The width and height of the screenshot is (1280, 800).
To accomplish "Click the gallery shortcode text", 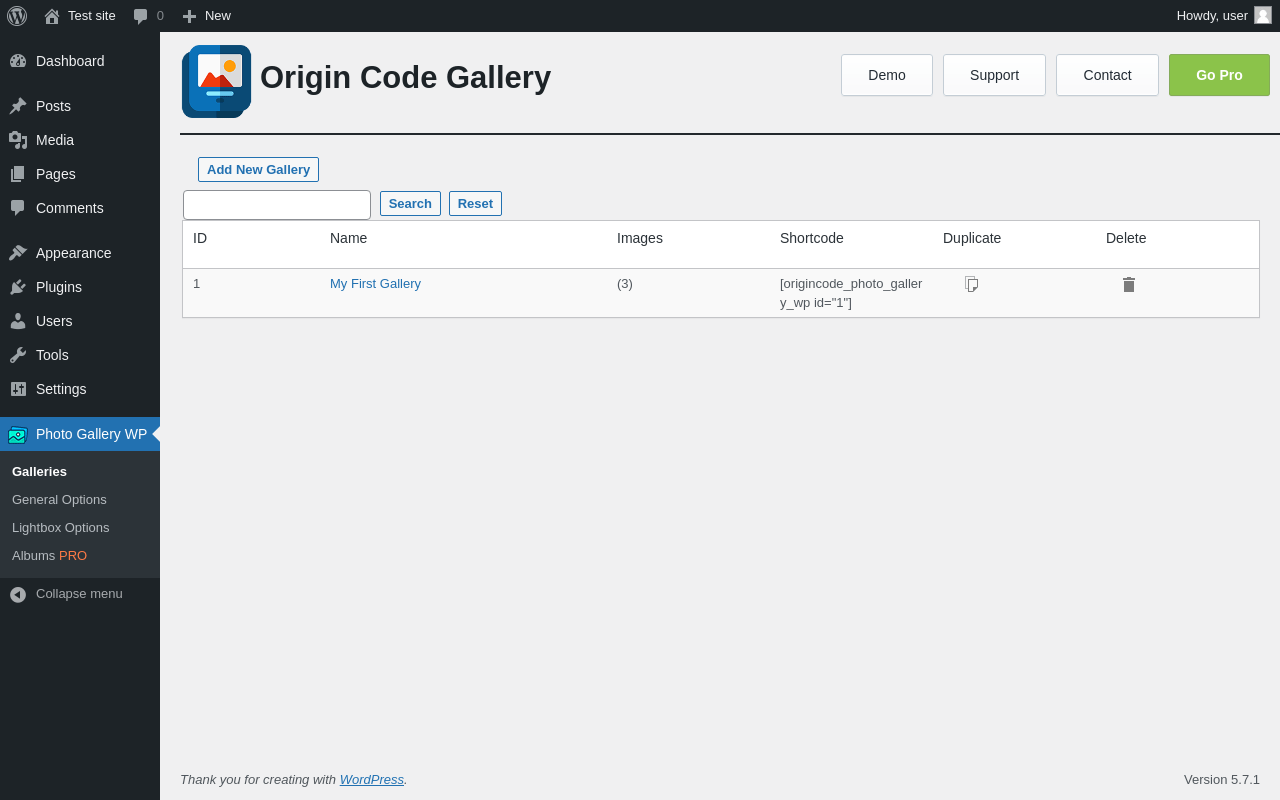I will point(851,293).
